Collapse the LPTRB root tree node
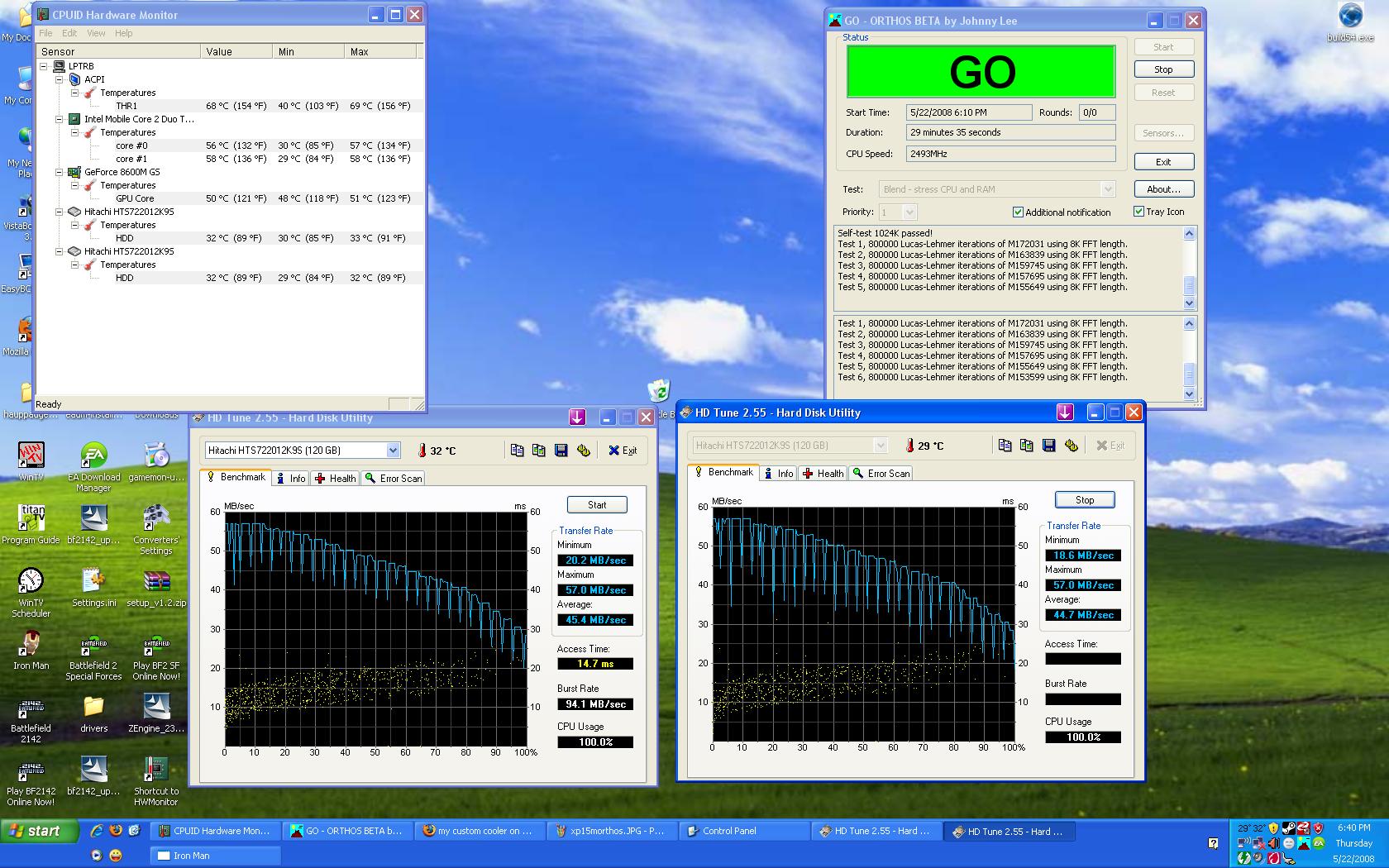The height and width of the screenshot is (868, 1389). [x=44, y=66]
